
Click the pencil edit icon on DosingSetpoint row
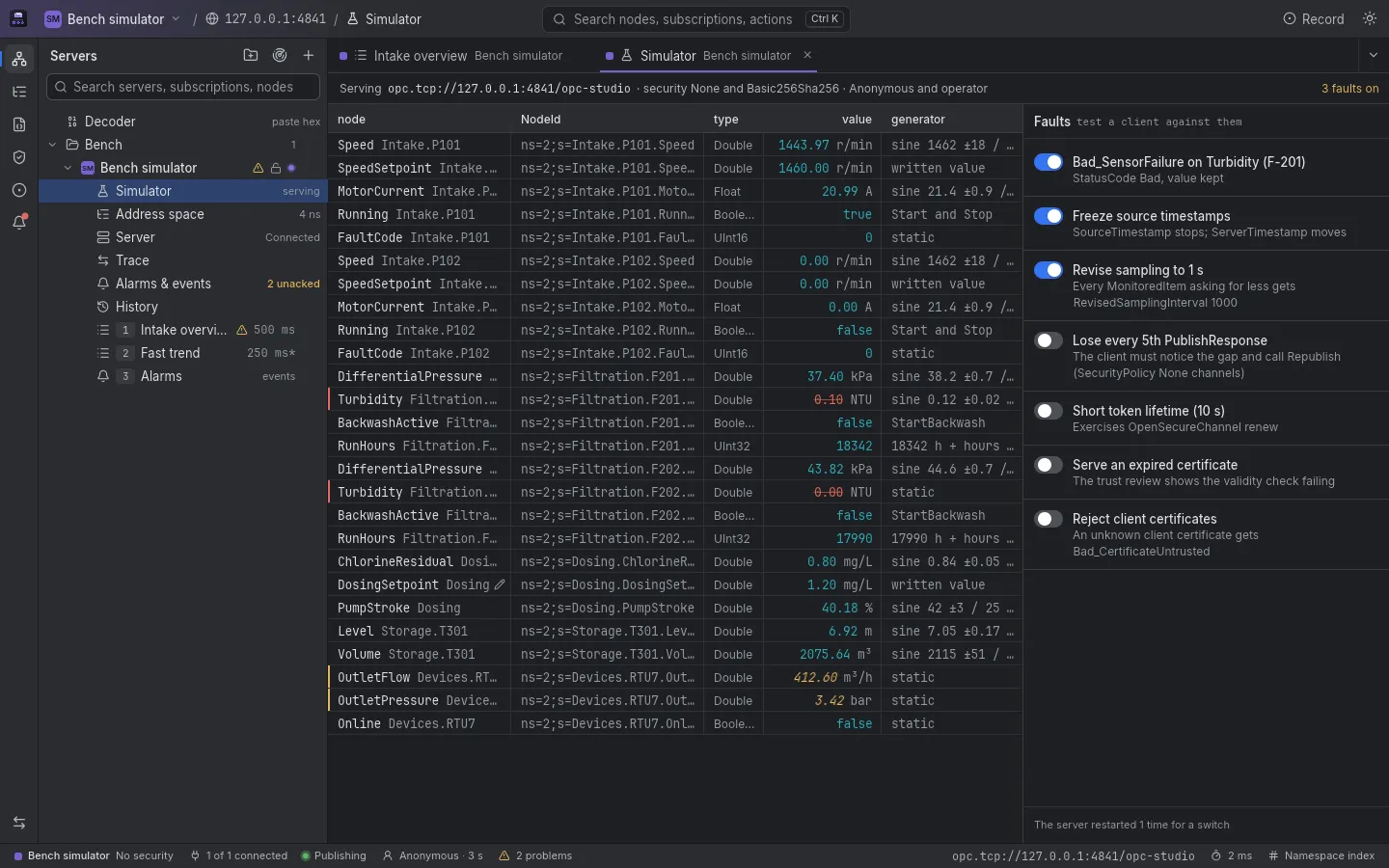500,584
